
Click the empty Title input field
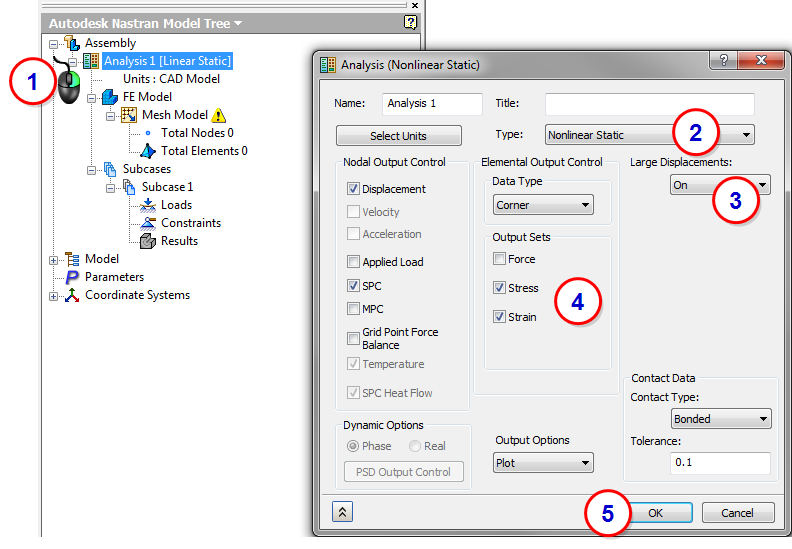click(x=650, y=104)
